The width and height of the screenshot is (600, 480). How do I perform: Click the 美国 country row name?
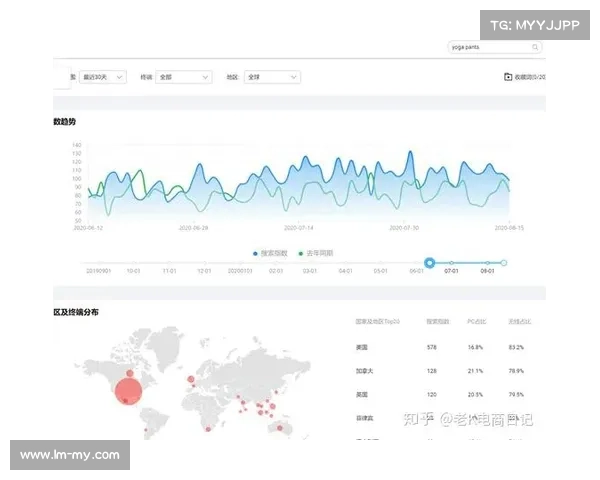[x=362, y=347]
